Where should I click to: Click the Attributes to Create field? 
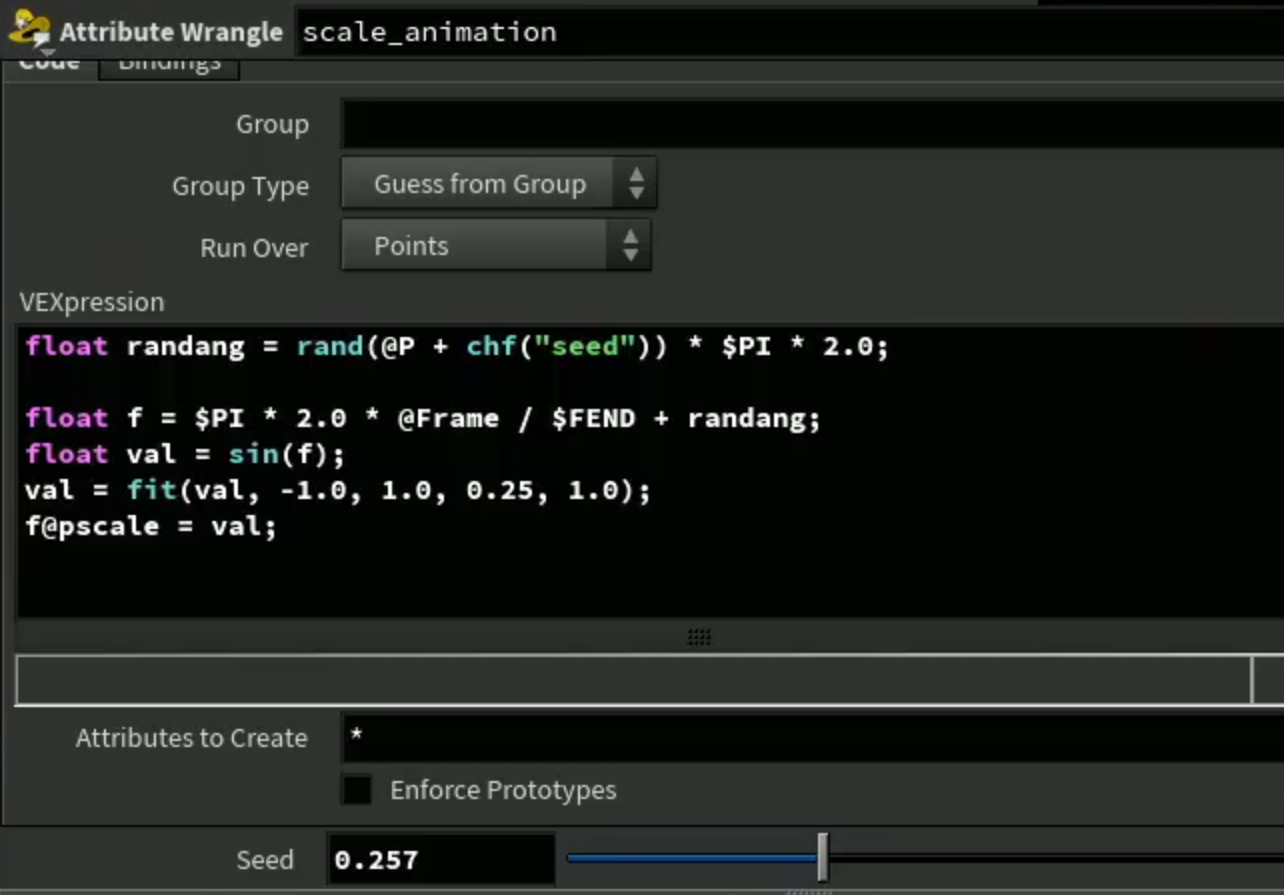click(813, 738)
